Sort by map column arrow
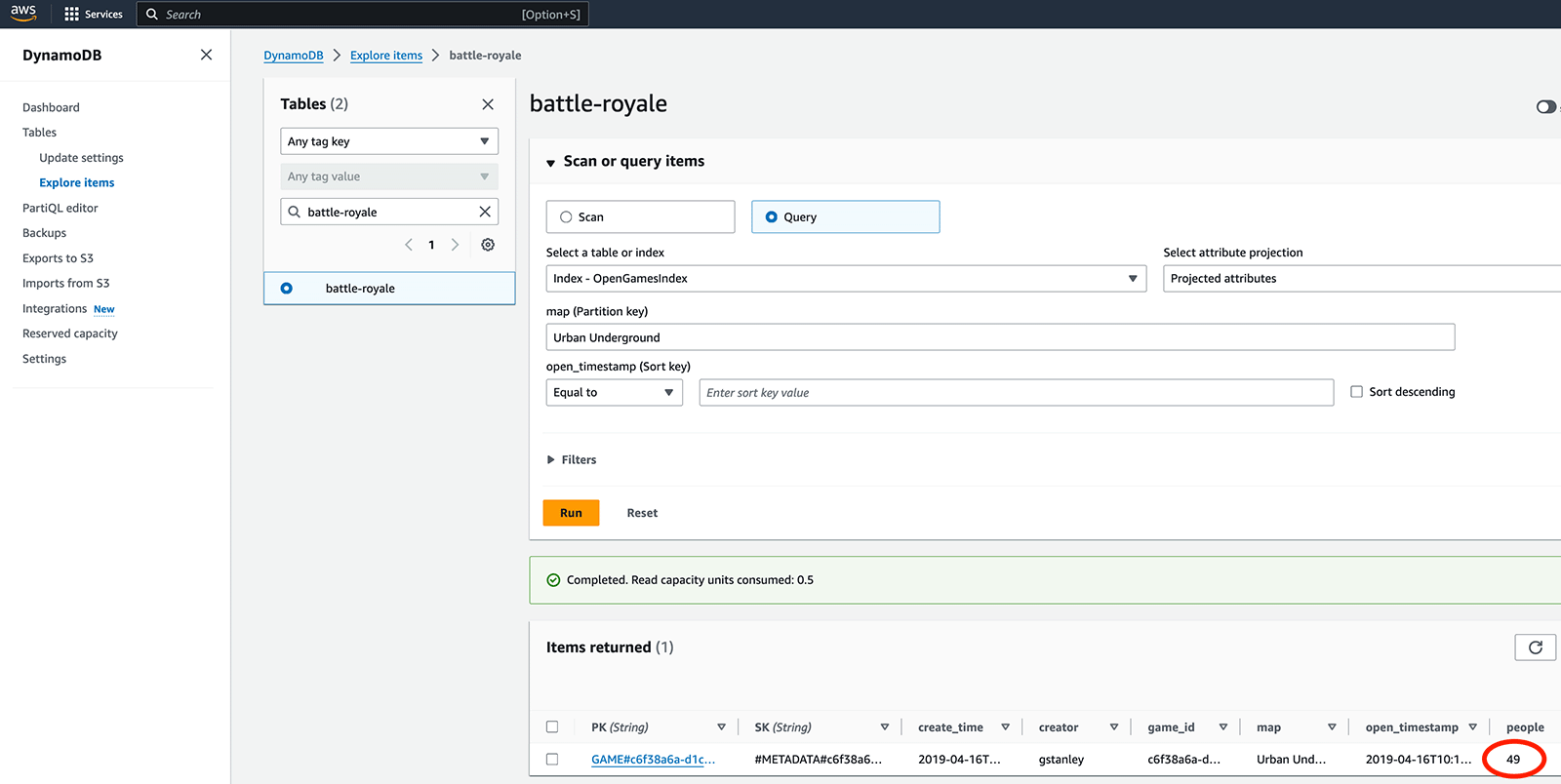The image size is (1561, 784). tap(1332, 727)
